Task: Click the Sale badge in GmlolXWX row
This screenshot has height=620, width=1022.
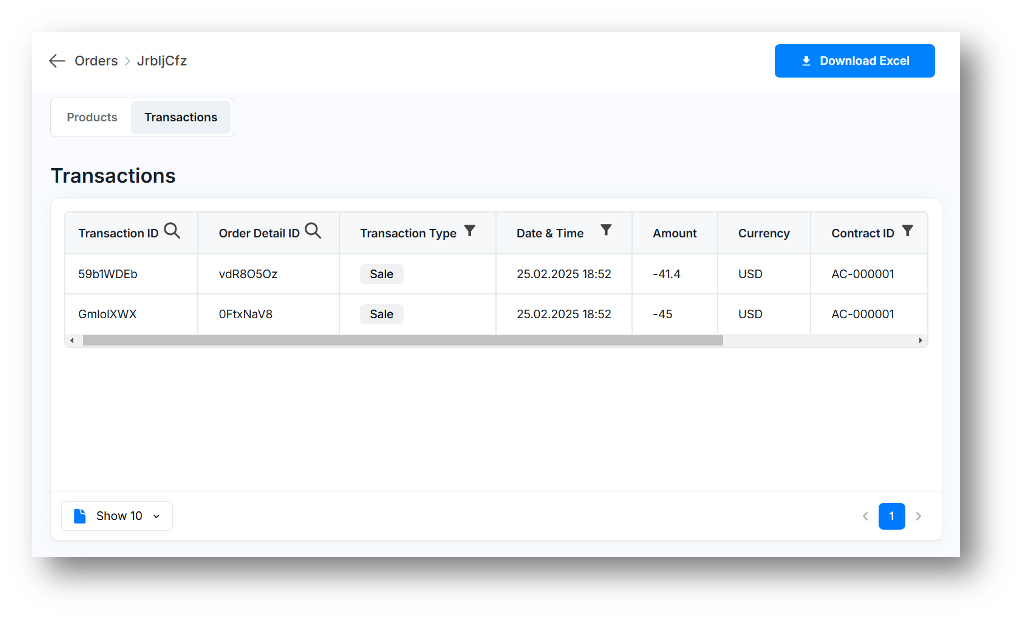Action: pyautogui.click(x=381, y=314)
